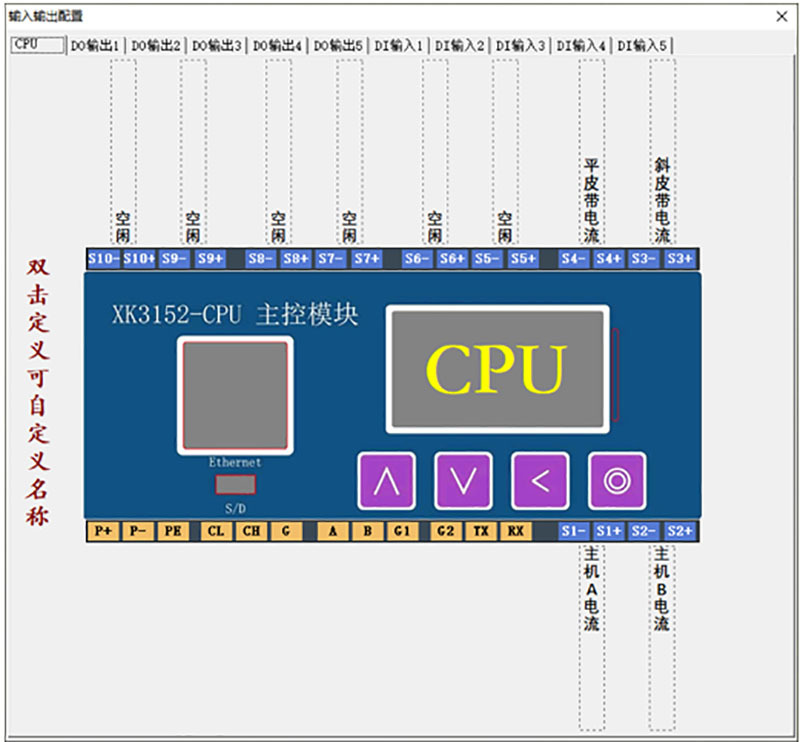This screenshot has width=800, height=742.
Task: Click the 主机A电流 label below S1
Action: coord(591,588)
